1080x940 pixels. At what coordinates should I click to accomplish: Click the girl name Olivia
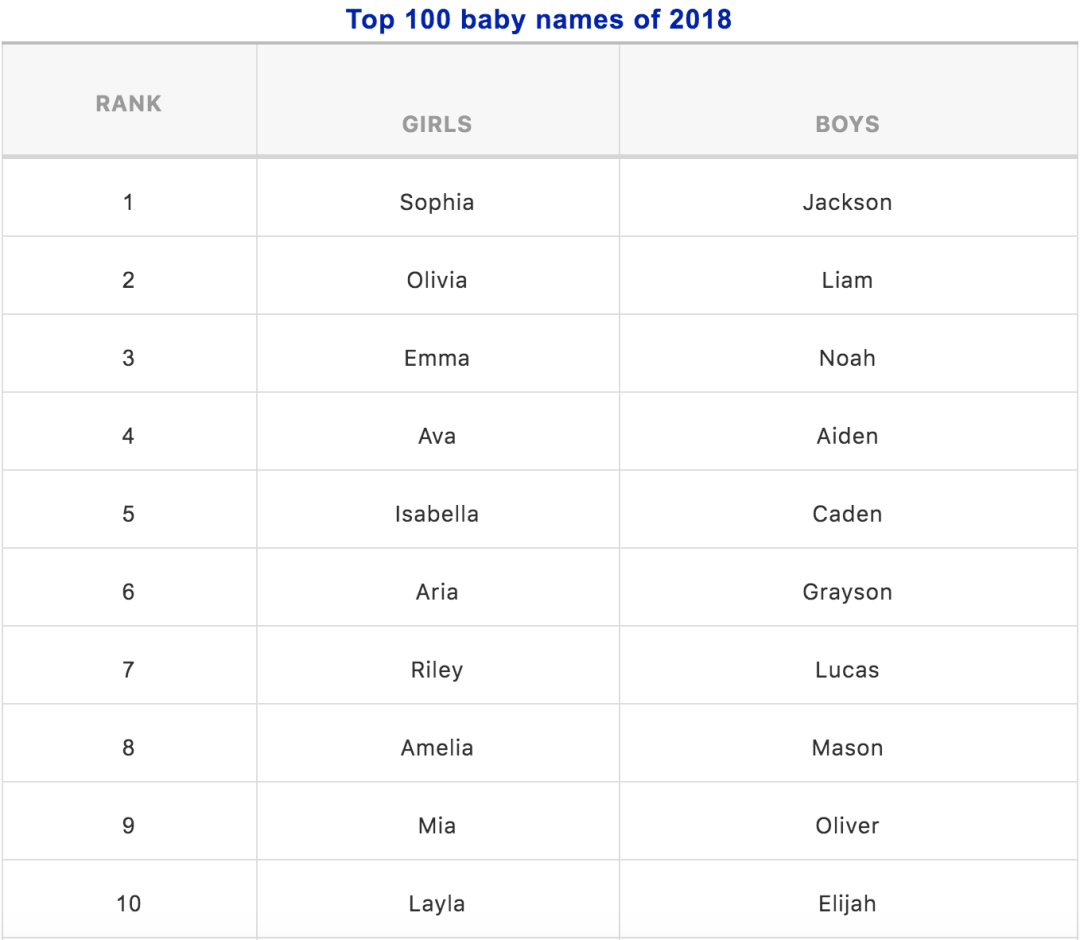coord(437,280)
